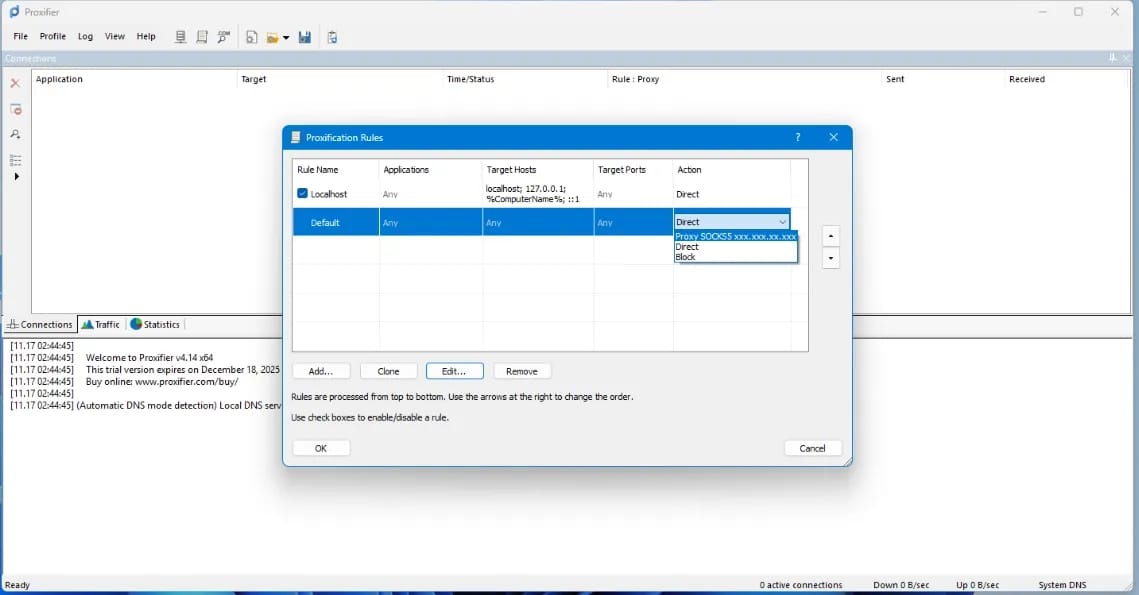This screenshot has height=595, width=1139.
Task: Click the Up 0 B/sec status text
Action: point(978,585)
